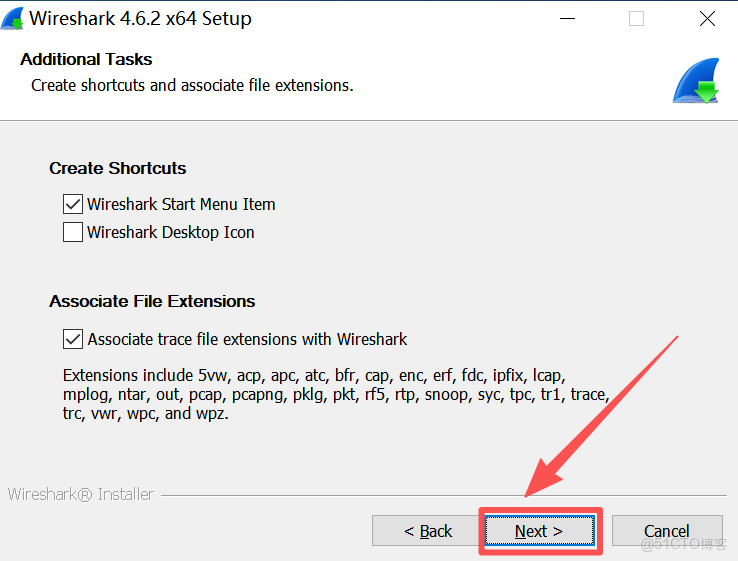Click the Wireshark installer logo with green arrow
Image resolution: width=738 pixels, height=561 pixels.
(x=696, y=81)
